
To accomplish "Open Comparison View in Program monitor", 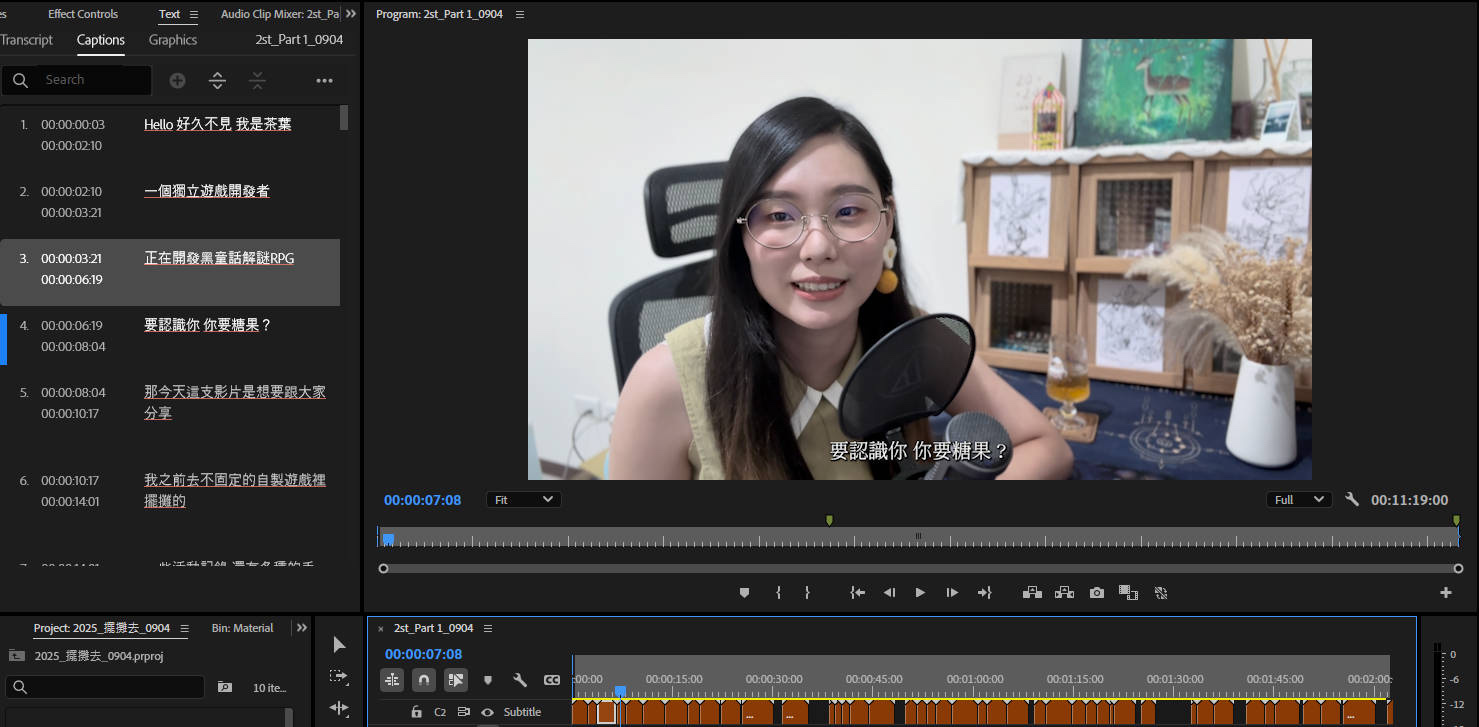I will point(1129,593).
